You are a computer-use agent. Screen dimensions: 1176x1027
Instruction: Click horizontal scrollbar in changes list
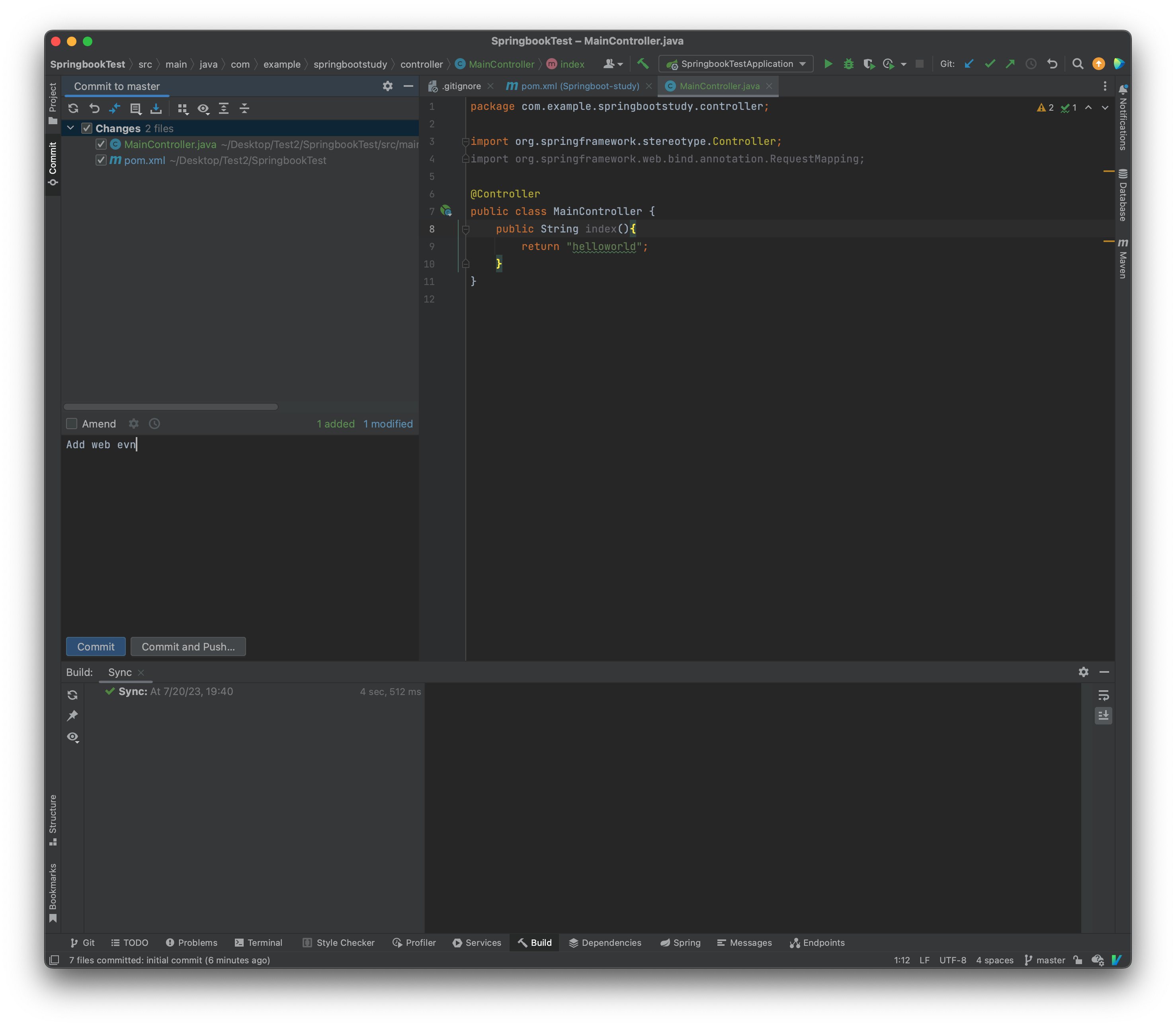coord(171,406)
